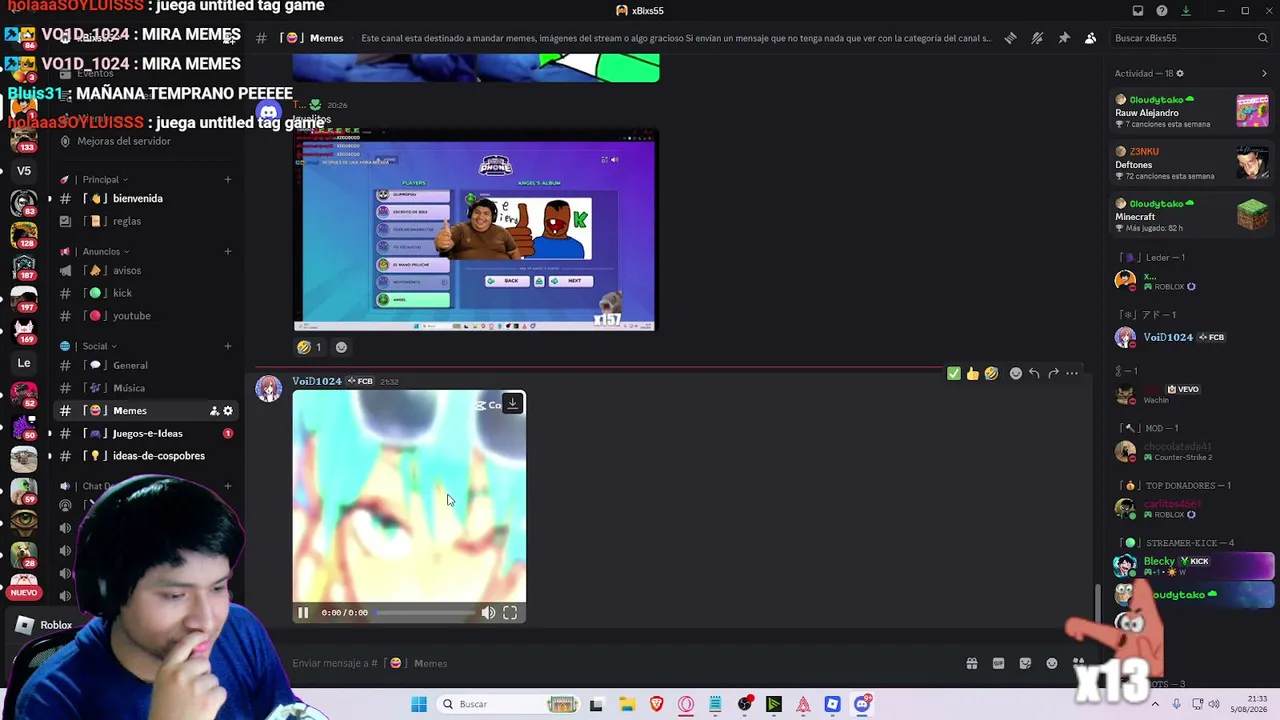Open activity settings gear next to Actividad
Viewport: 1280px width, 720px height.
pyautogui.click(x=1180, y=73)
